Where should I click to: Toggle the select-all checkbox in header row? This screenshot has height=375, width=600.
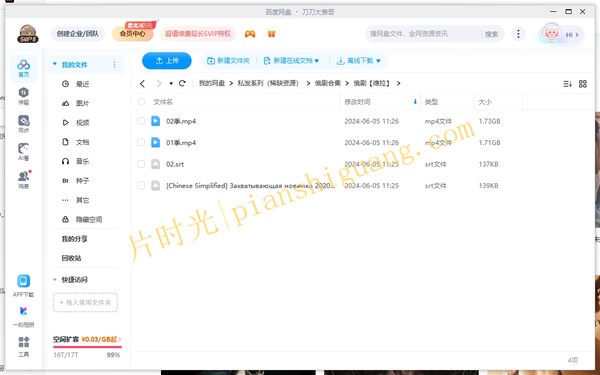[142, 102]
